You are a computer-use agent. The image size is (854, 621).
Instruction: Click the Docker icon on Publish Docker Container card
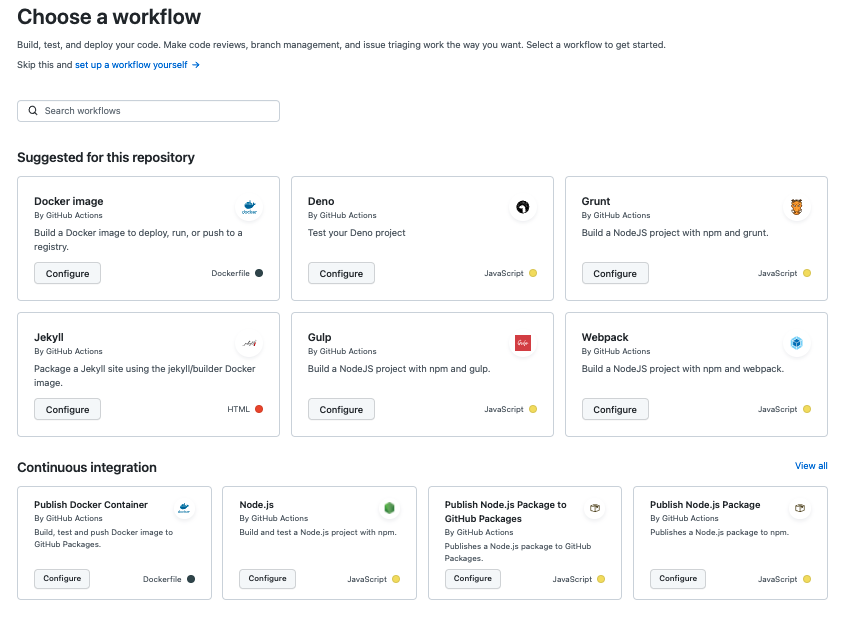[184, 508]
